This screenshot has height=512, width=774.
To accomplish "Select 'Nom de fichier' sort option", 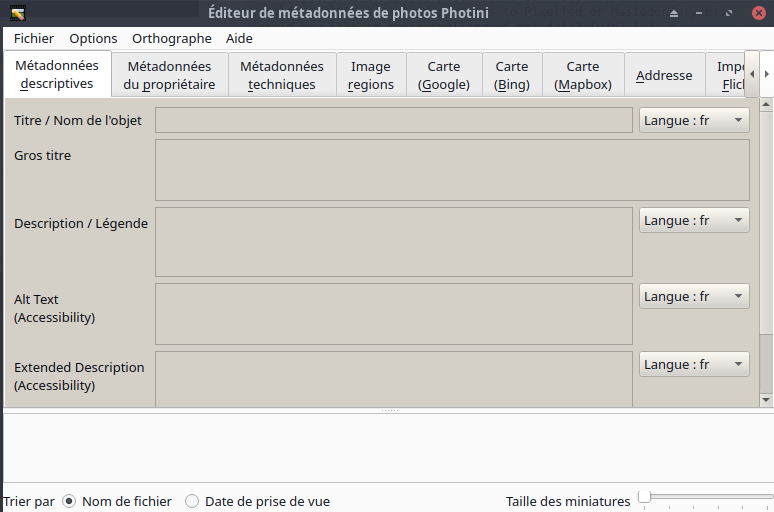I will (69, 501).
